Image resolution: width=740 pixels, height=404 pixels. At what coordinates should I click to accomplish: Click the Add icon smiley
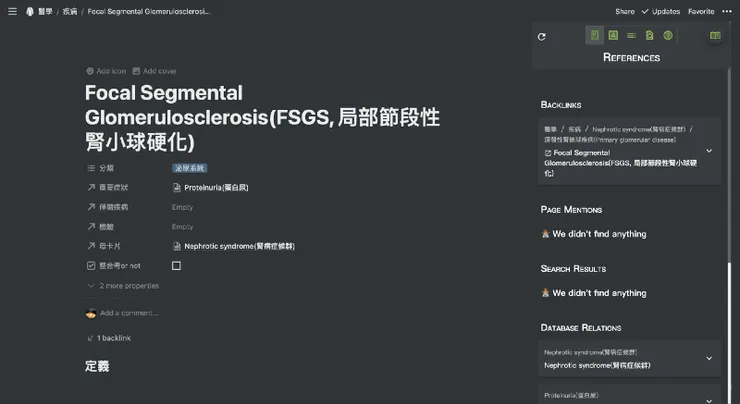point(90,71)
